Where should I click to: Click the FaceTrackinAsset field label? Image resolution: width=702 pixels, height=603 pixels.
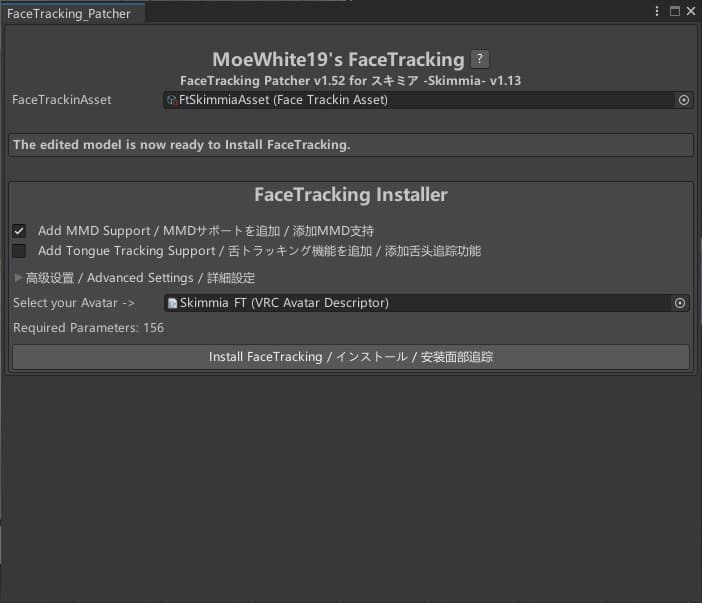coord(62,100)
